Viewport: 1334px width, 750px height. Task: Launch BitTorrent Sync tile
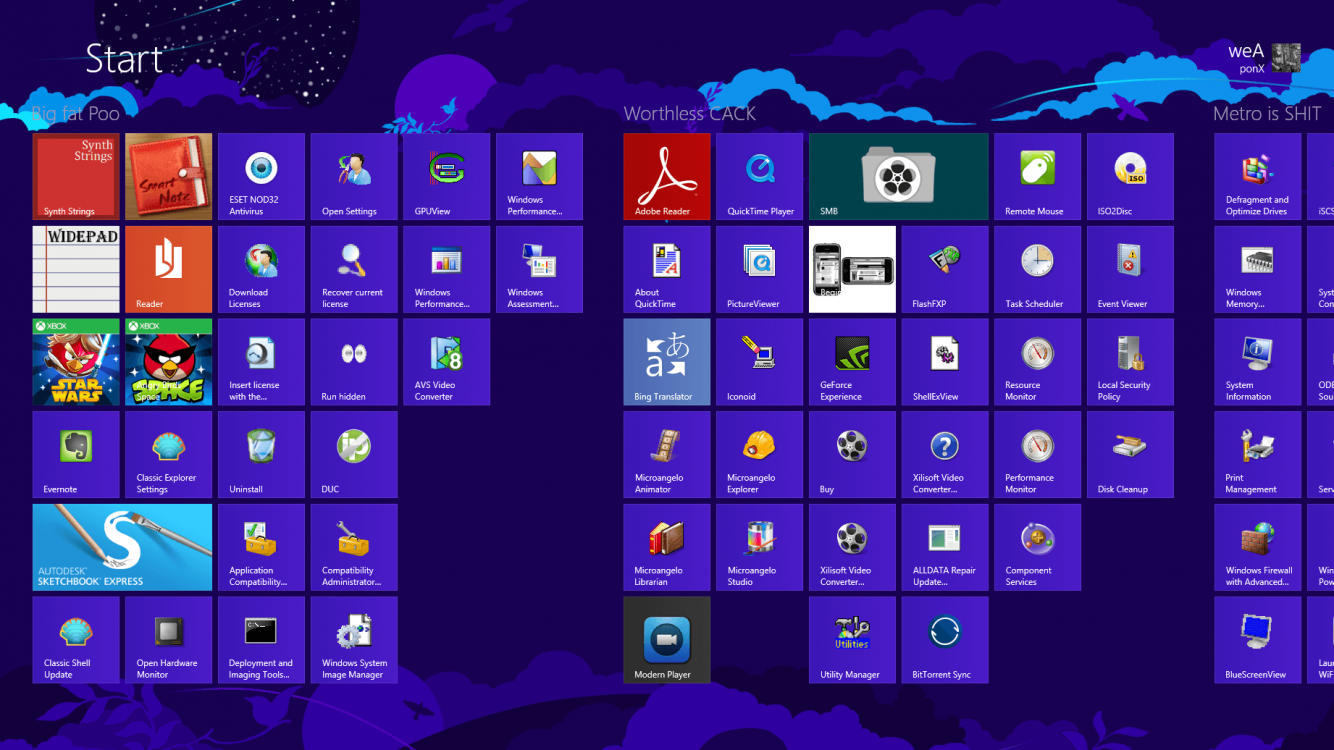click(x=944, y=640)
